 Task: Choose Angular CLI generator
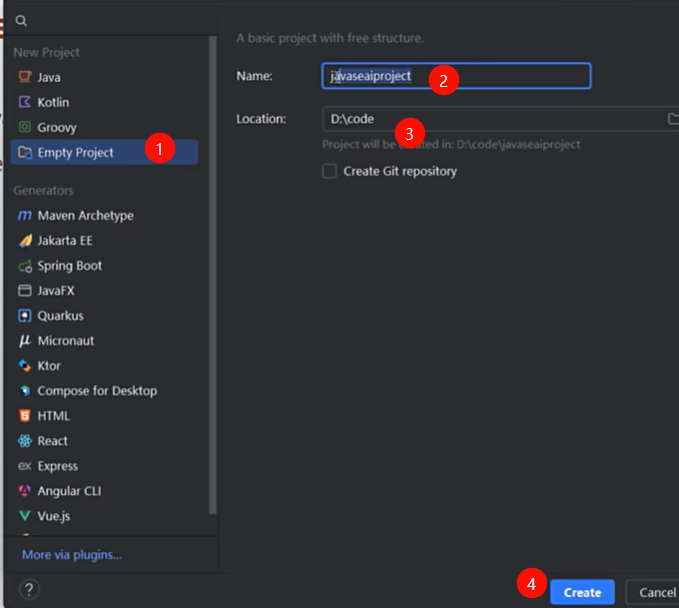(104, 491)
